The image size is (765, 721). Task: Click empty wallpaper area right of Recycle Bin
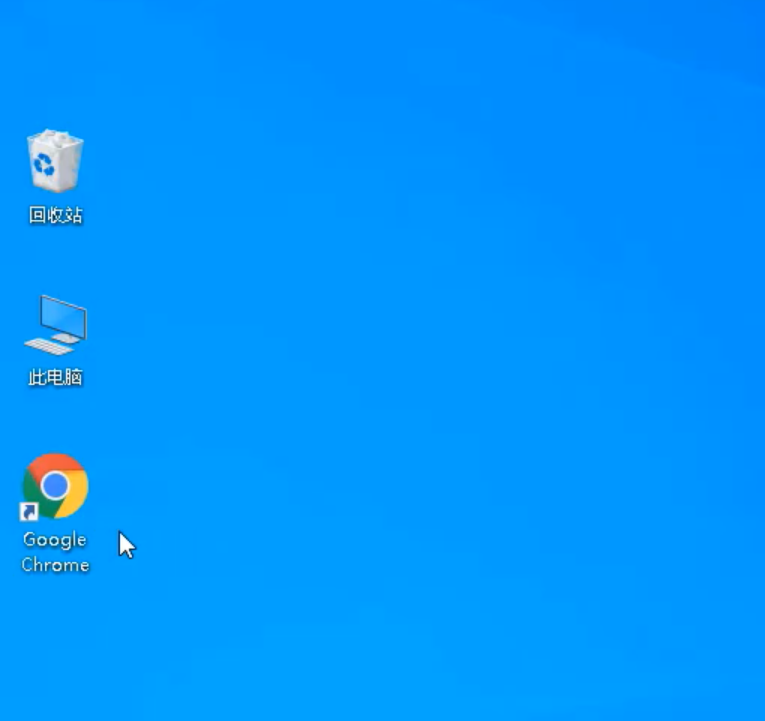click(x=250, y=165)
